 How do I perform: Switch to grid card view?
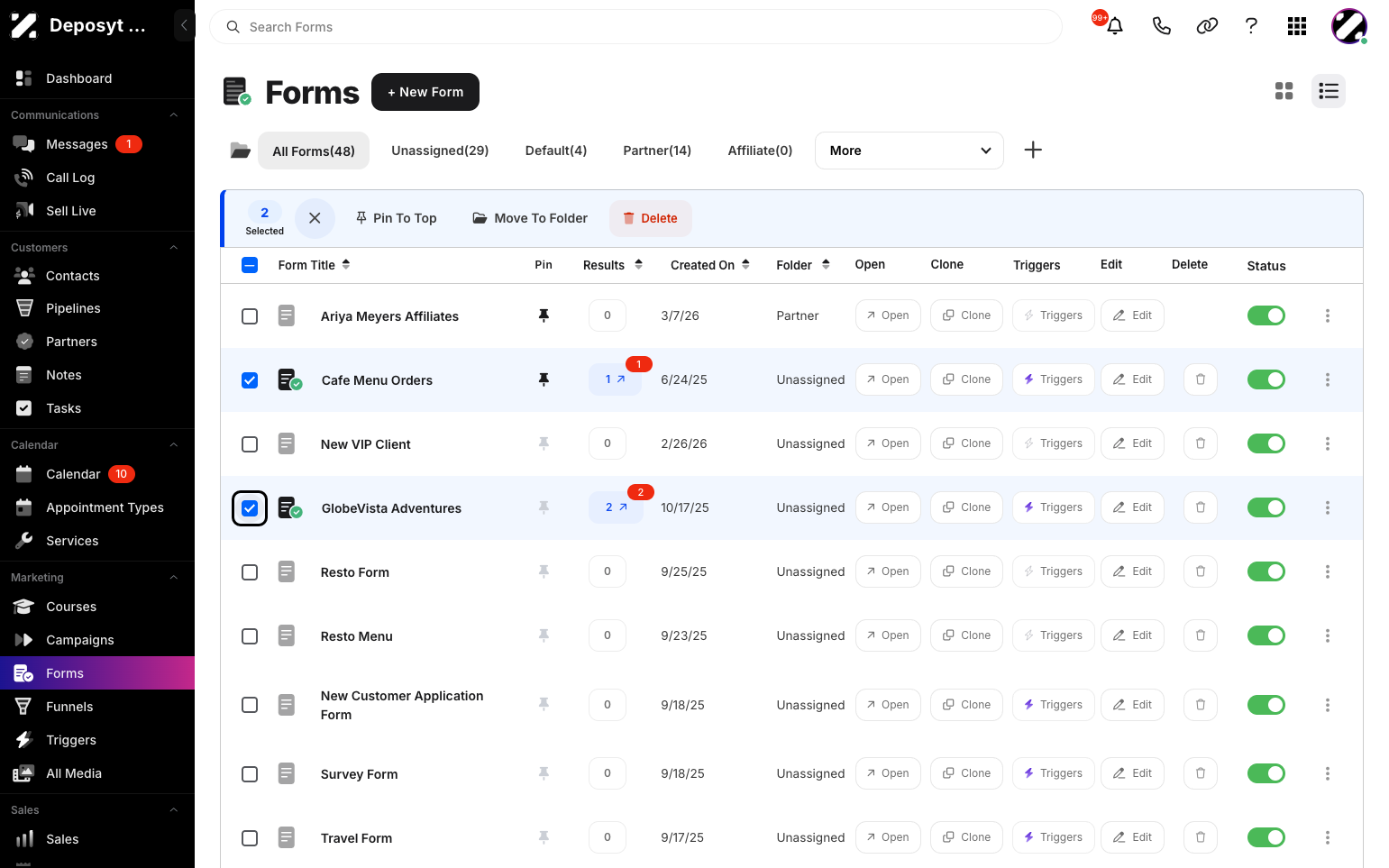click(1284, 91)
